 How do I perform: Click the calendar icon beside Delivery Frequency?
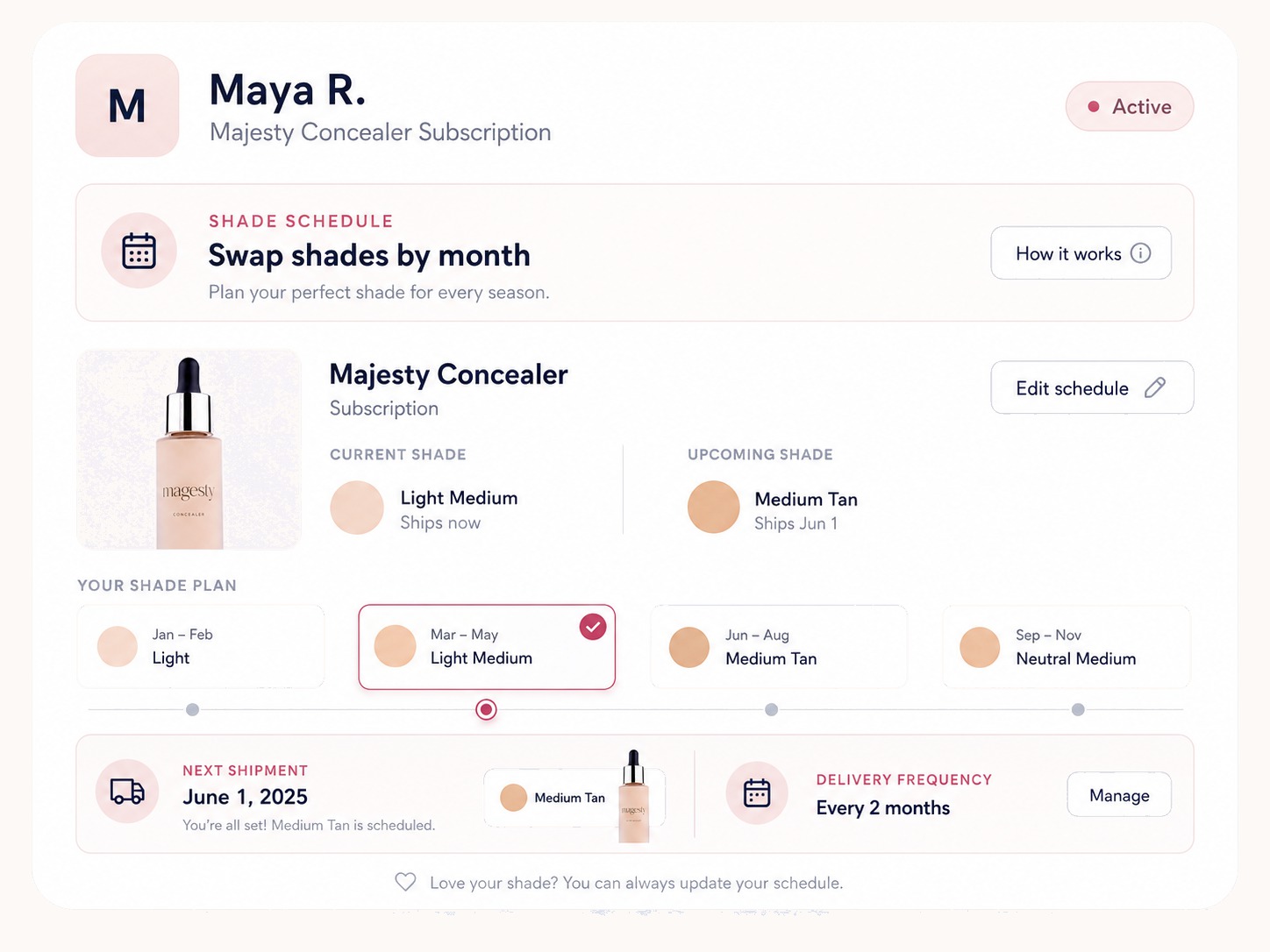pos(757,792)
